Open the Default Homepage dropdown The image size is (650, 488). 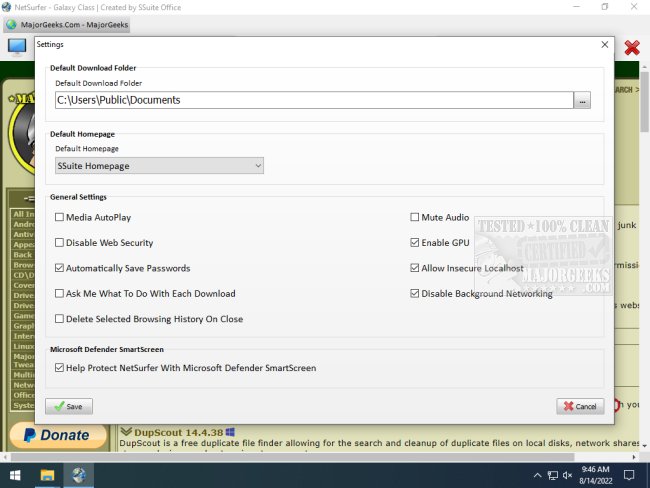point(159,166)
